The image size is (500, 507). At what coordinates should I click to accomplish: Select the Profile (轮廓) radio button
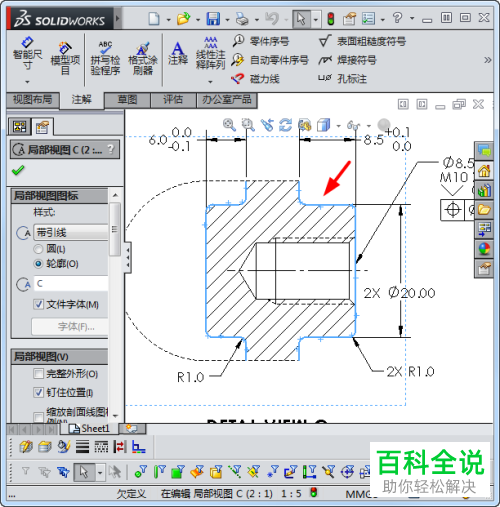click(x=38, y=264)
